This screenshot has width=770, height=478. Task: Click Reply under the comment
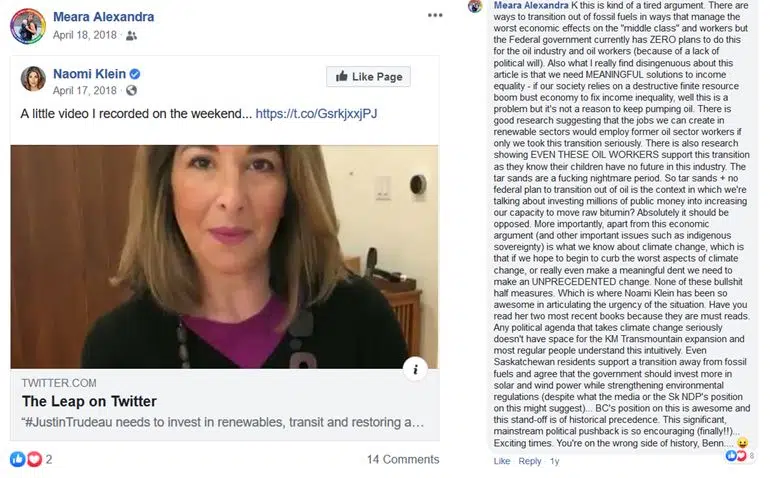(x=530, y=461)
